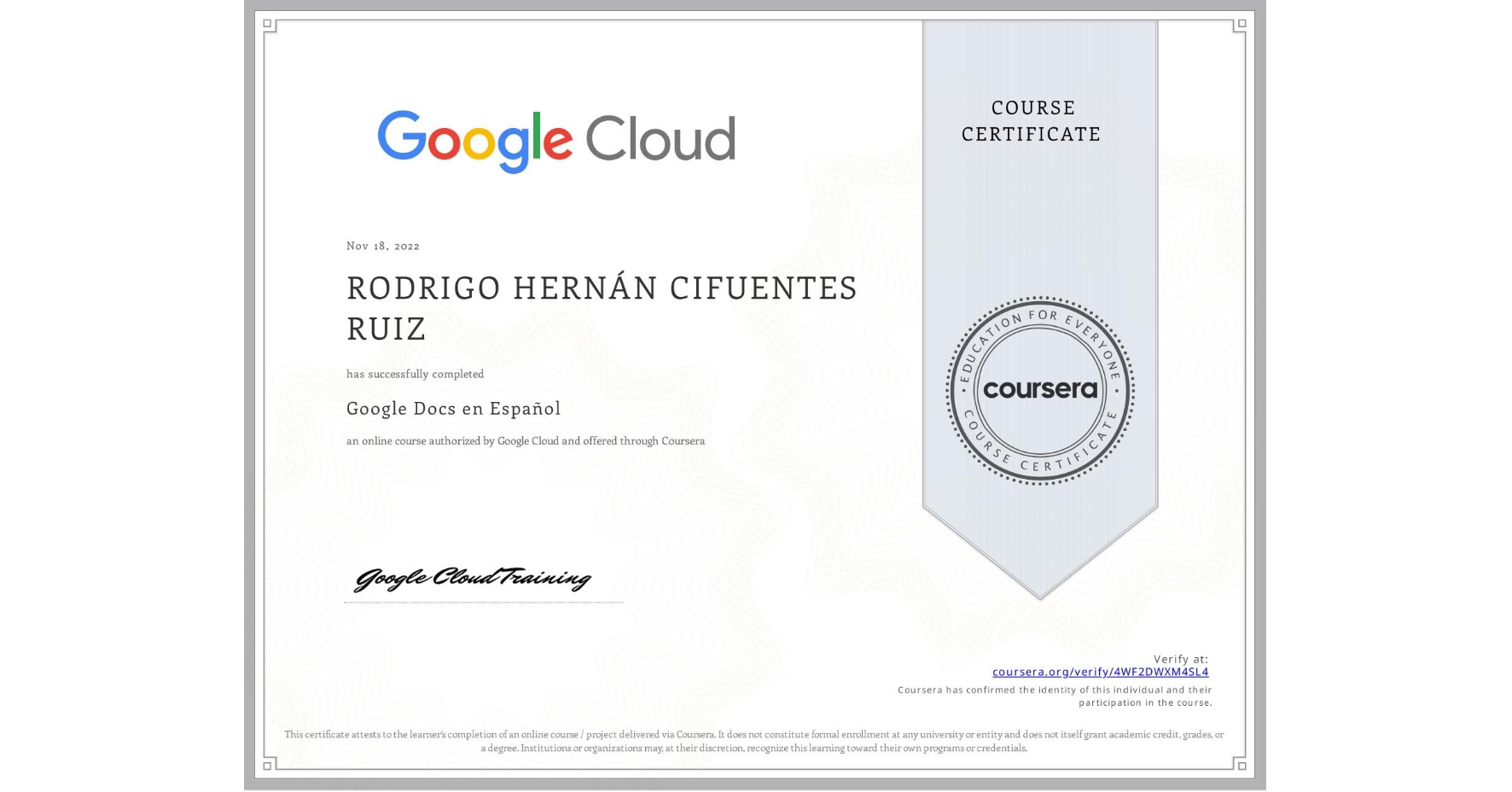Image resolution: width=1512 pixels, height=792 pixels.
Task: Click the signature underline rule
Action: (x=485, y=601)
